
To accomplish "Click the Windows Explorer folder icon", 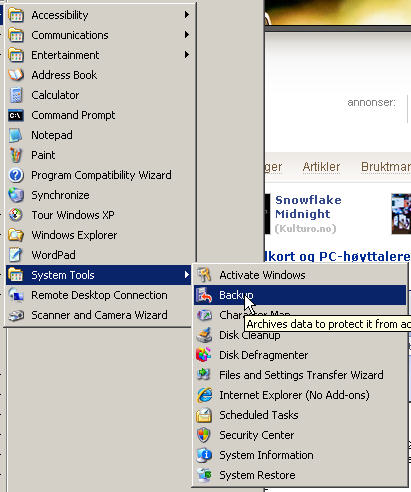I will pos(16,235).
